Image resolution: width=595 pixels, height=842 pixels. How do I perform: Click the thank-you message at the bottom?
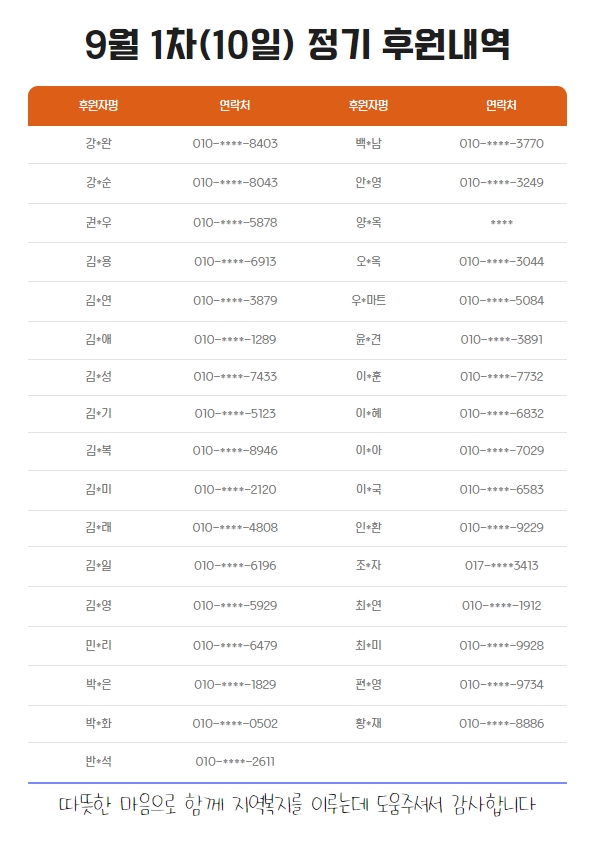[297, 805]
